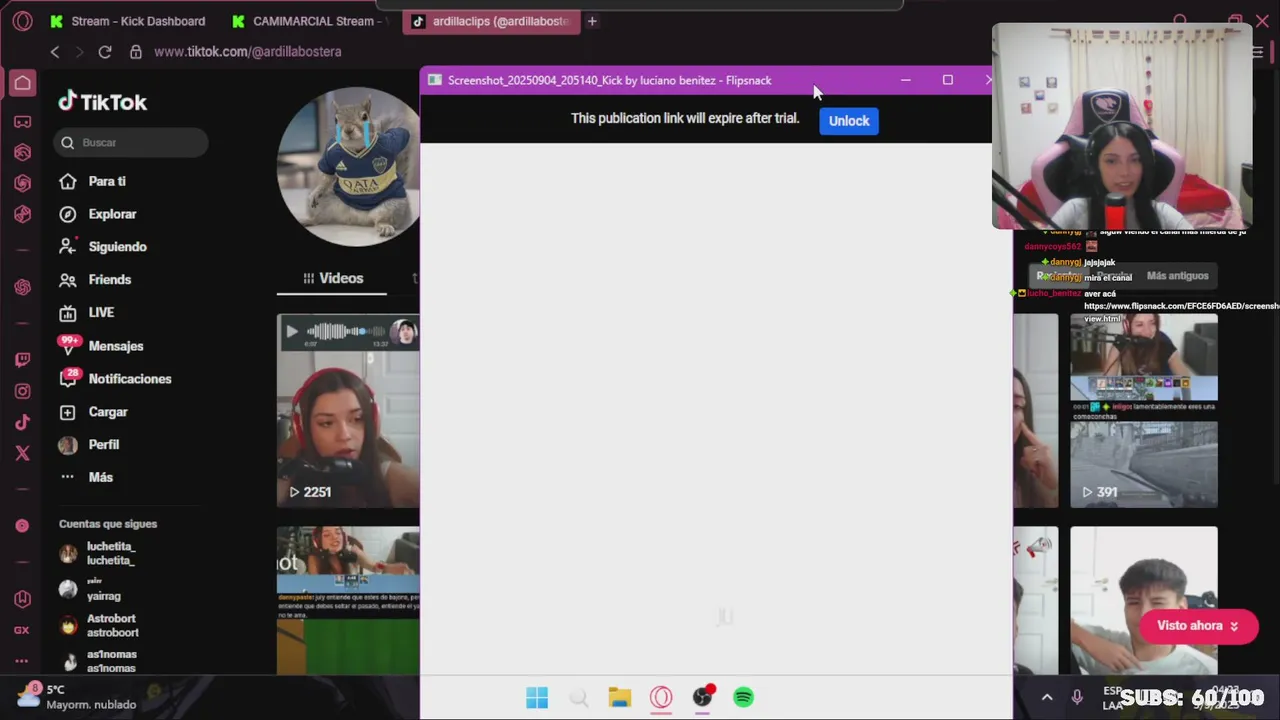Click the microphone tray icon

pyautogui.click(x=1077, y=697)
